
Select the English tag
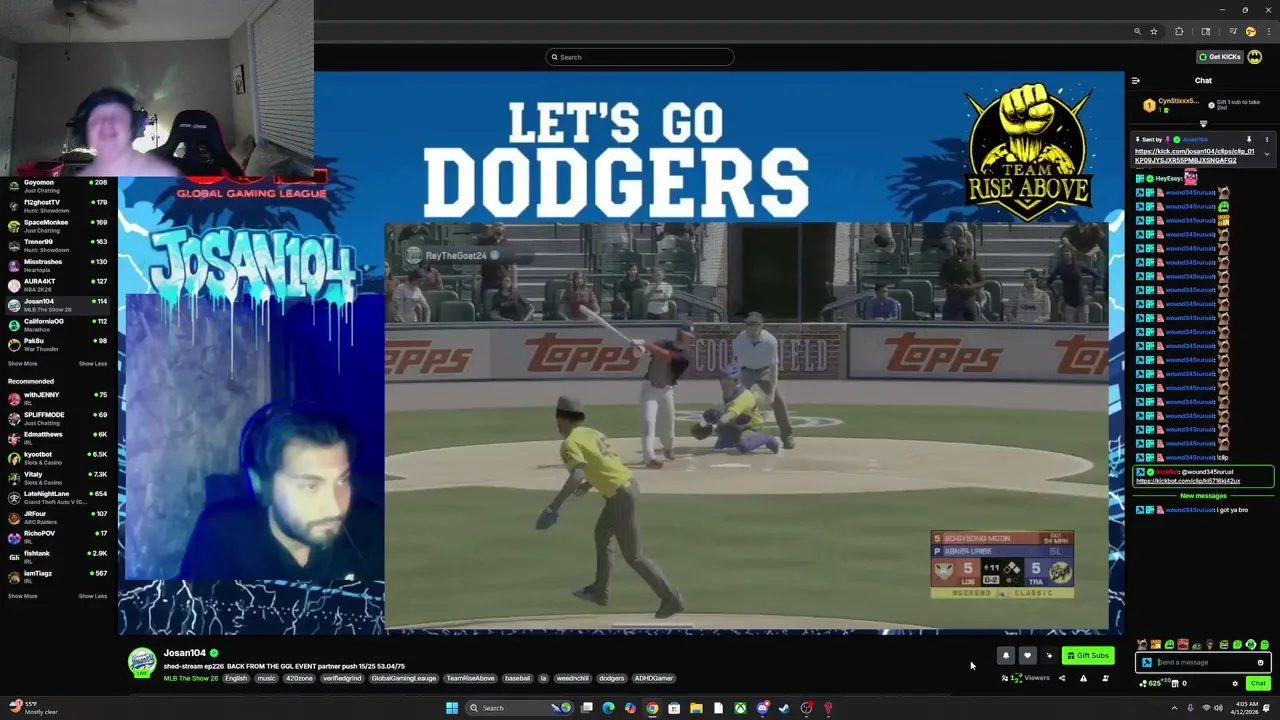pos(236,678)
